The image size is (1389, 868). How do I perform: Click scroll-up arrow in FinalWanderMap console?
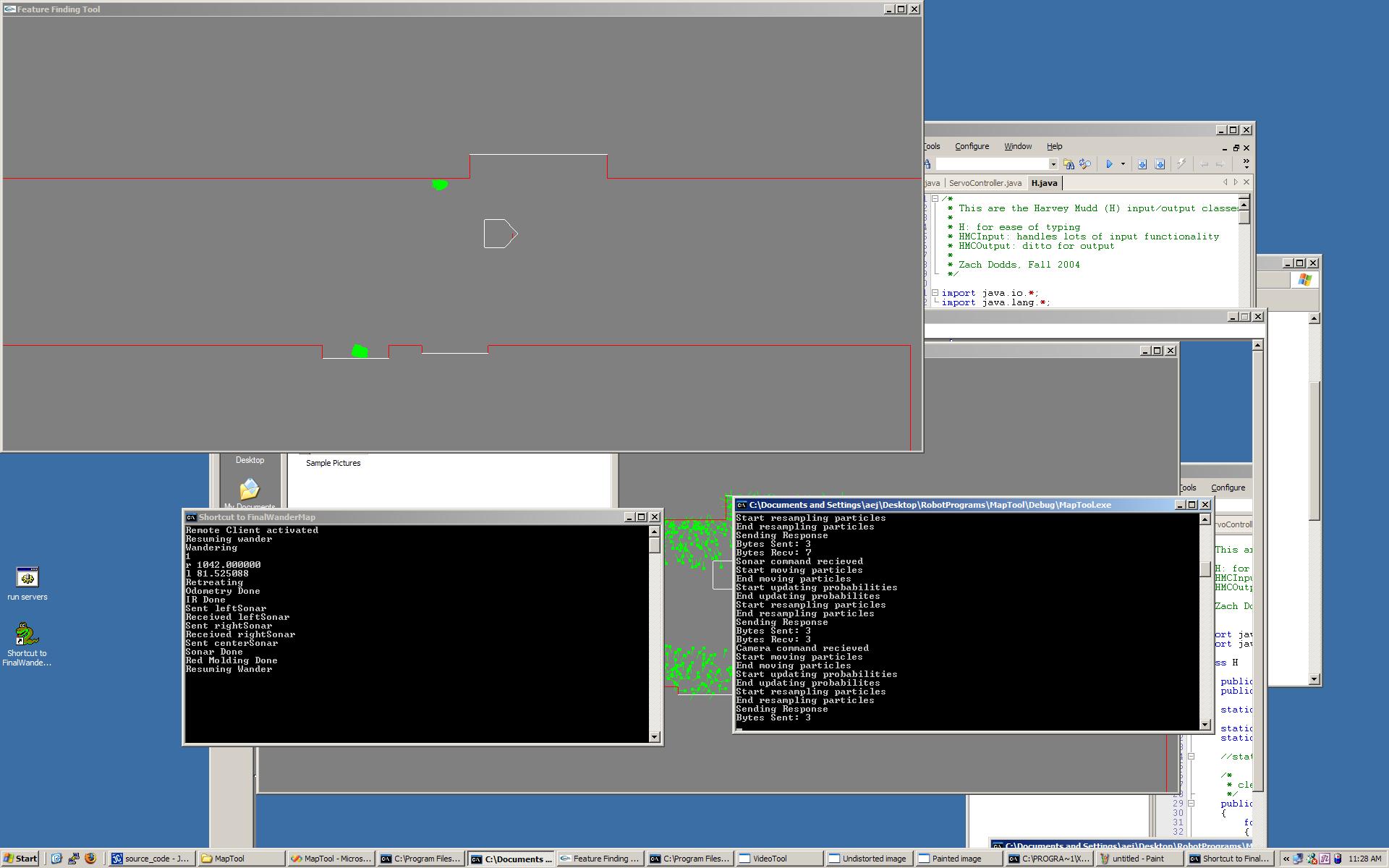[x=655, y=532]
